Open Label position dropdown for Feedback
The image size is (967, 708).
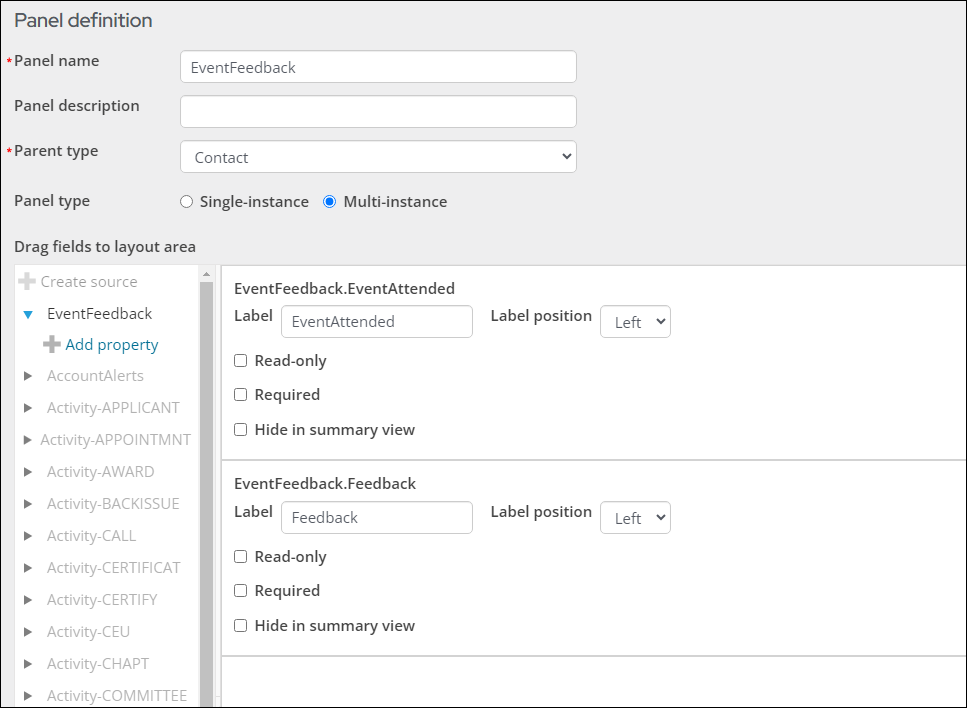coord(635,518)
